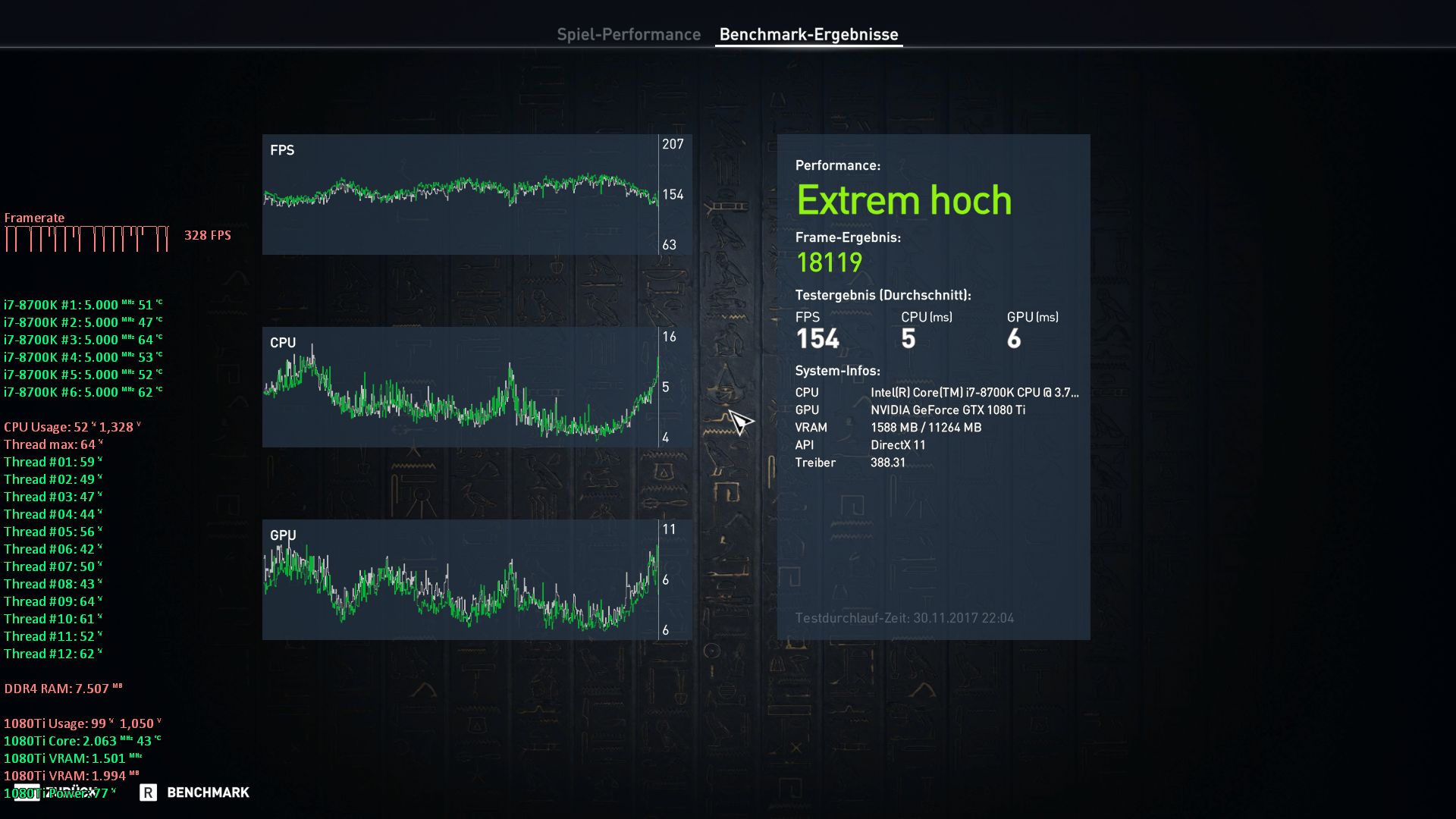Switch to the Spiel-Performance tab
This screenshot has height=819, width=1456.
point(629,34)
